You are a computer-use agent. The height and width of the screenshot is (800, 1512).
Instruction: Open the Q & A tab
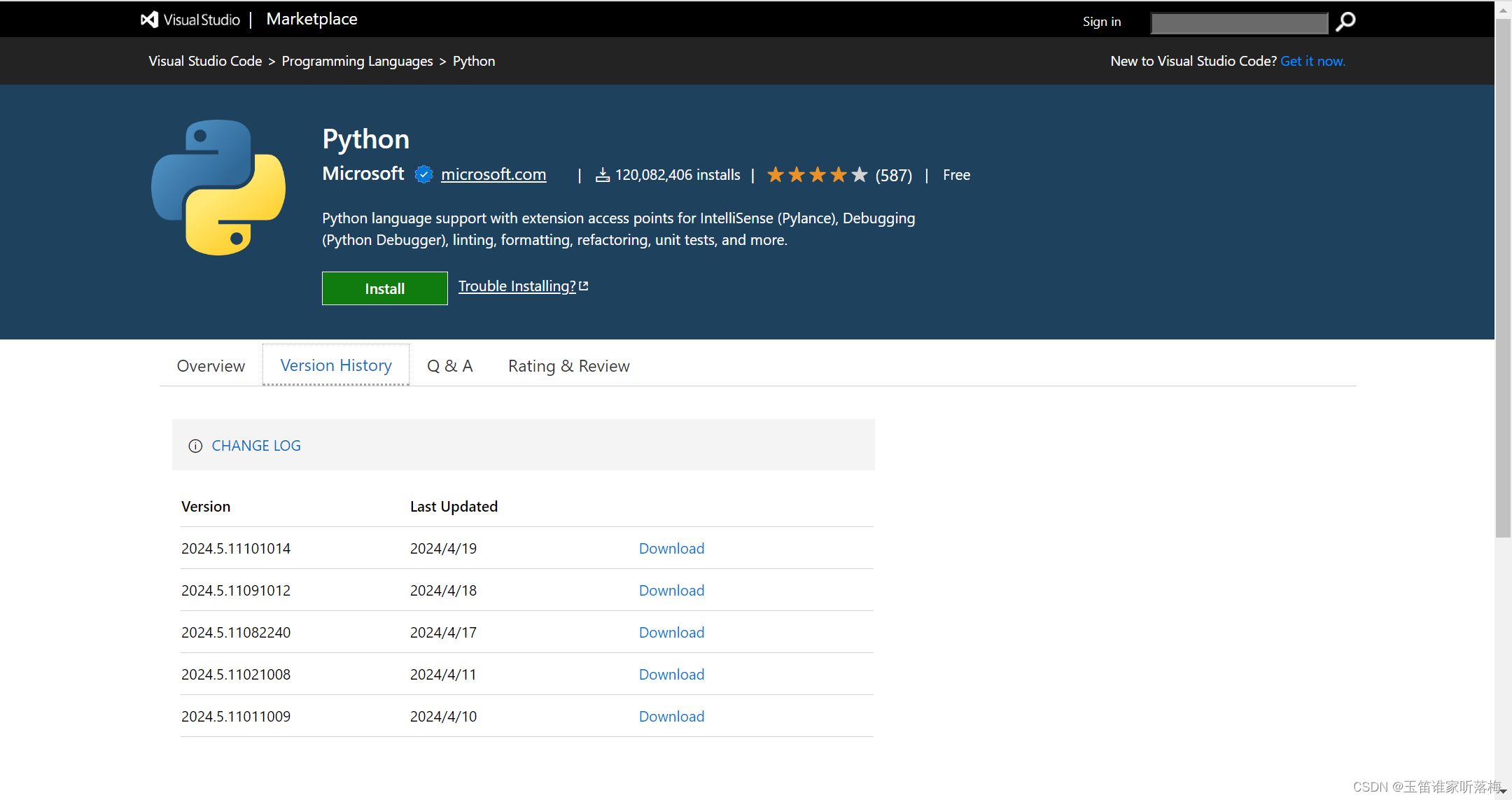[450, 366]
